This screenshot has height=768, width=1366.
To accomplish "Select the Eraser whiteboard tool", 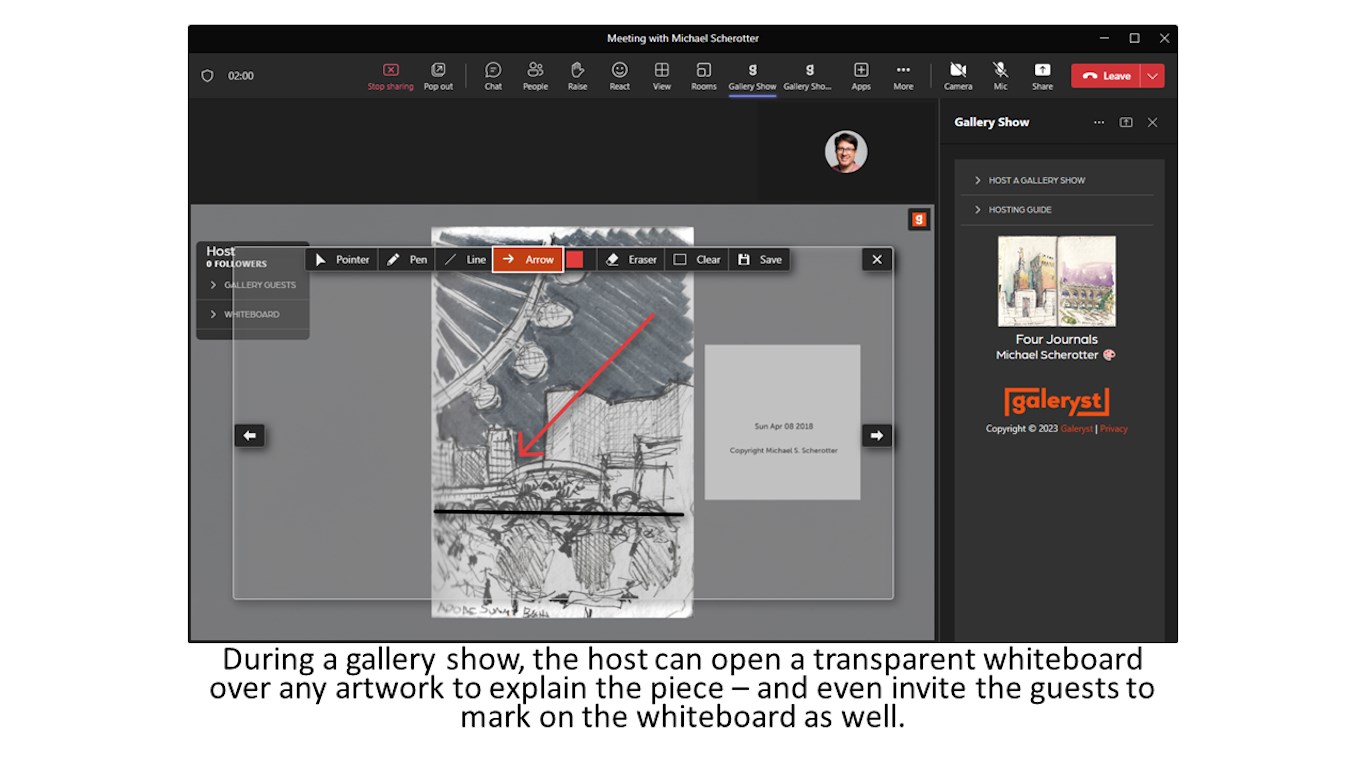I will (632, 260).
